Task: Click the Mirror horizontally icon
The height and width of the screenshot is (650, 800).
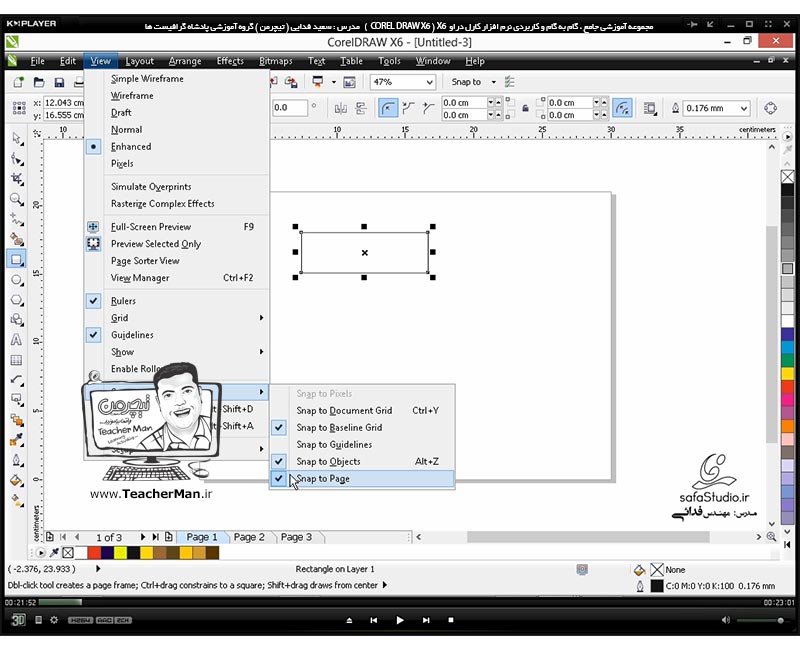Action: click(340, 108)
